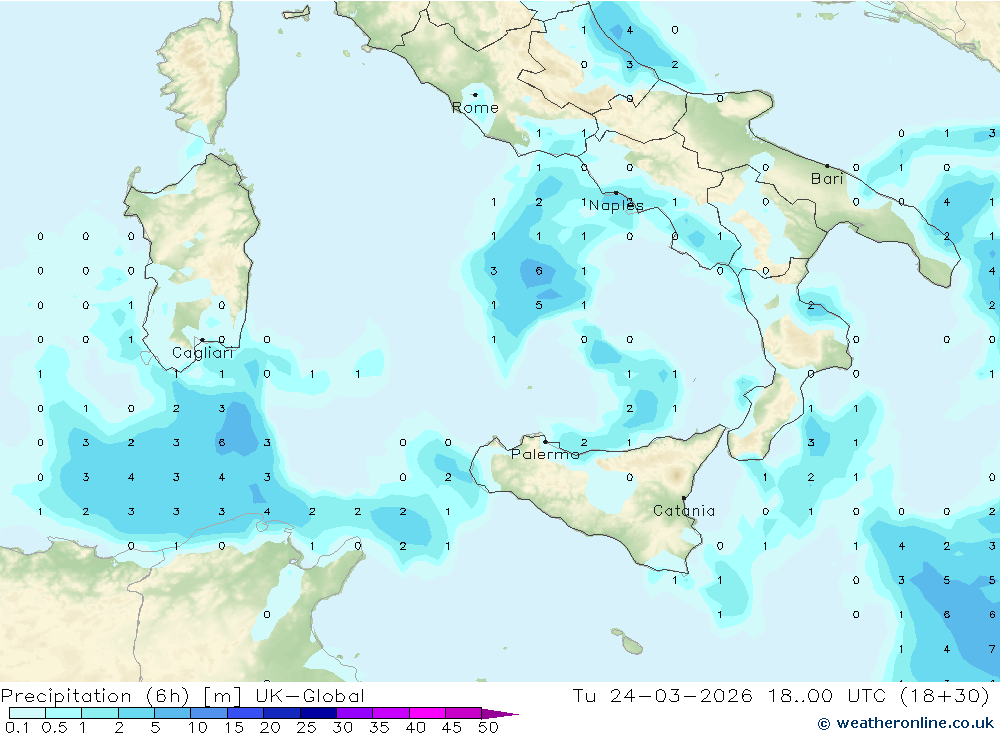The height and width of the screenshot is (733, 1000).
Task: Click the Rome city label
Action: pos(475,108)
